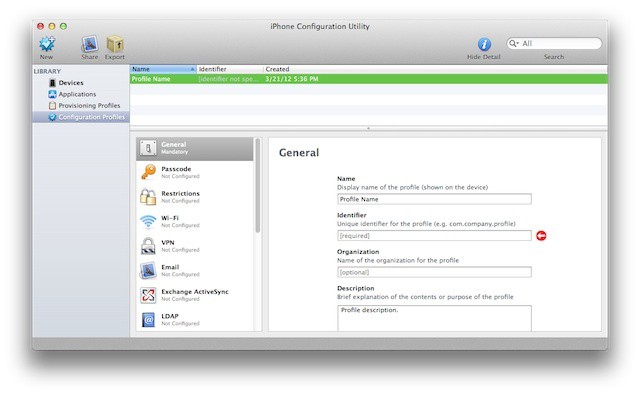Sort by the Name column header
Viewport: 640px width, 395px height.
tap(163, 69)
